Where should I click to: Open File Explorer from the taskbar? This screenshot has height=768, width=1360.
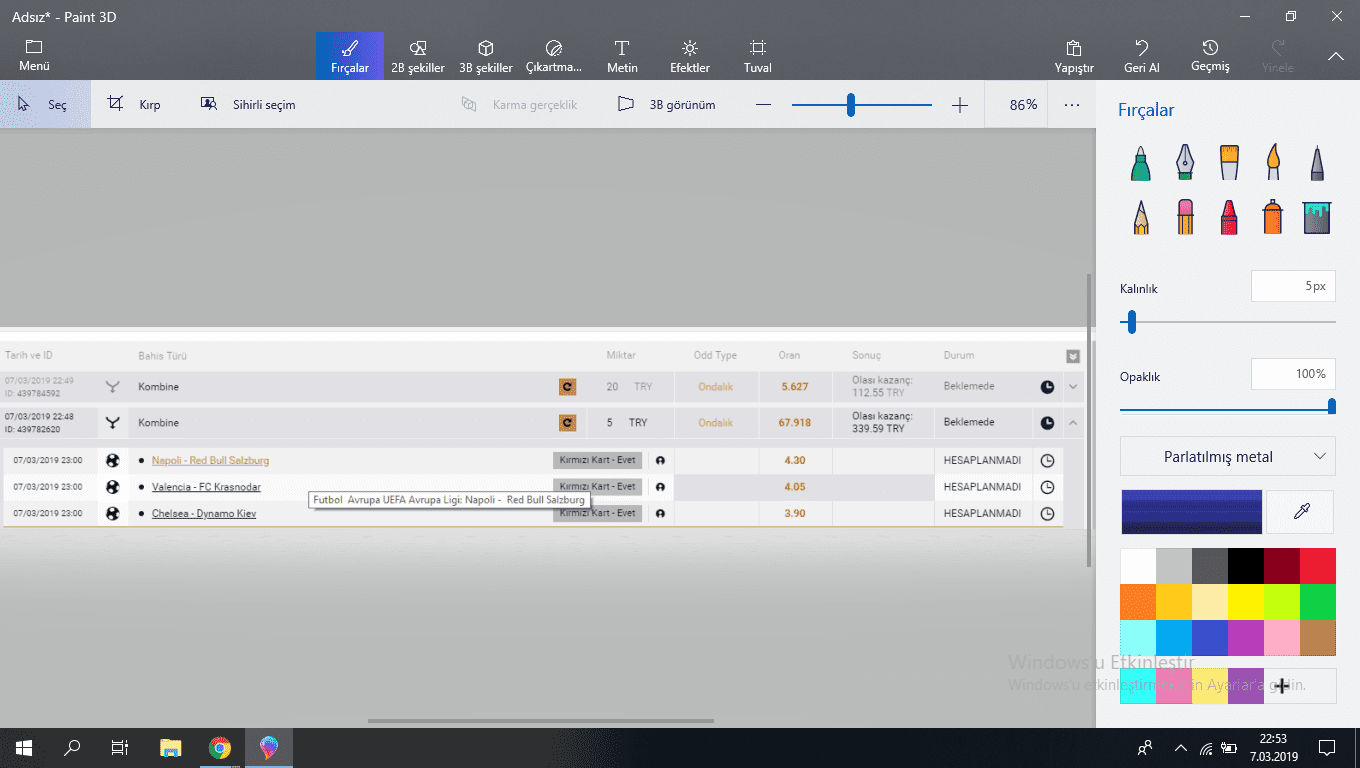[171, 748]
